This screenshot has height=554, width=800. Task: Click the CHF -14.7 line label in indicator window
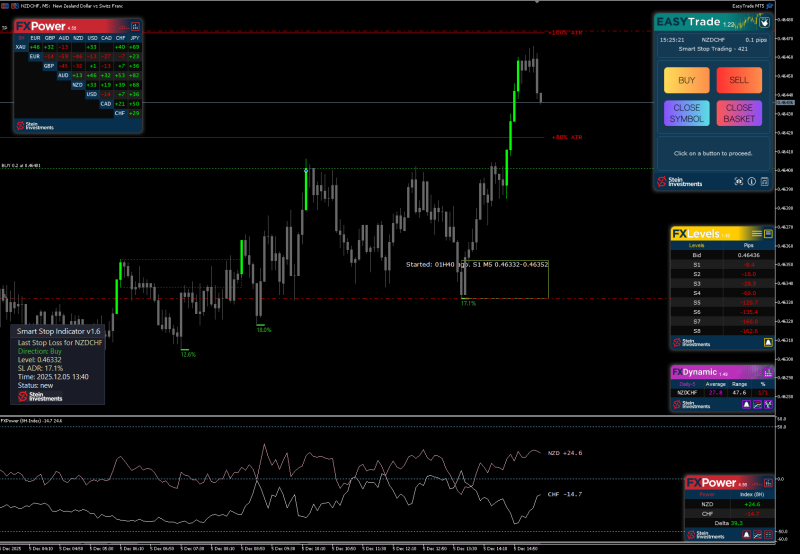coord(565,494)
